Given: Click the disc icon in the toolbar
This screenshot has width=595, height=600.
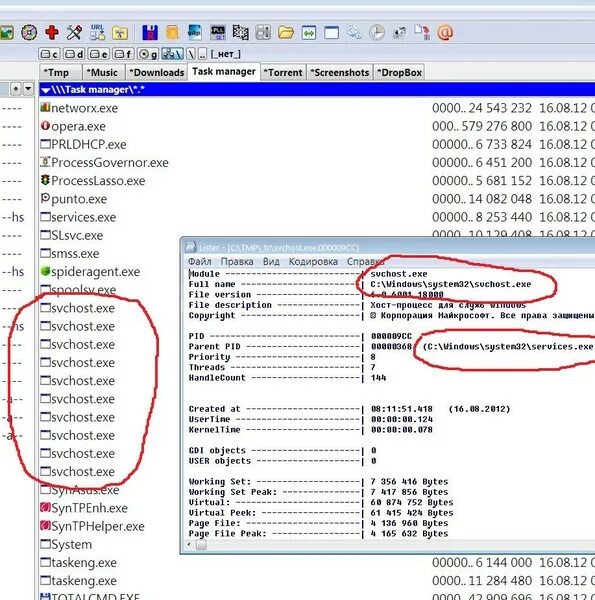Looking at the screenshot, I should click(29, 33).
